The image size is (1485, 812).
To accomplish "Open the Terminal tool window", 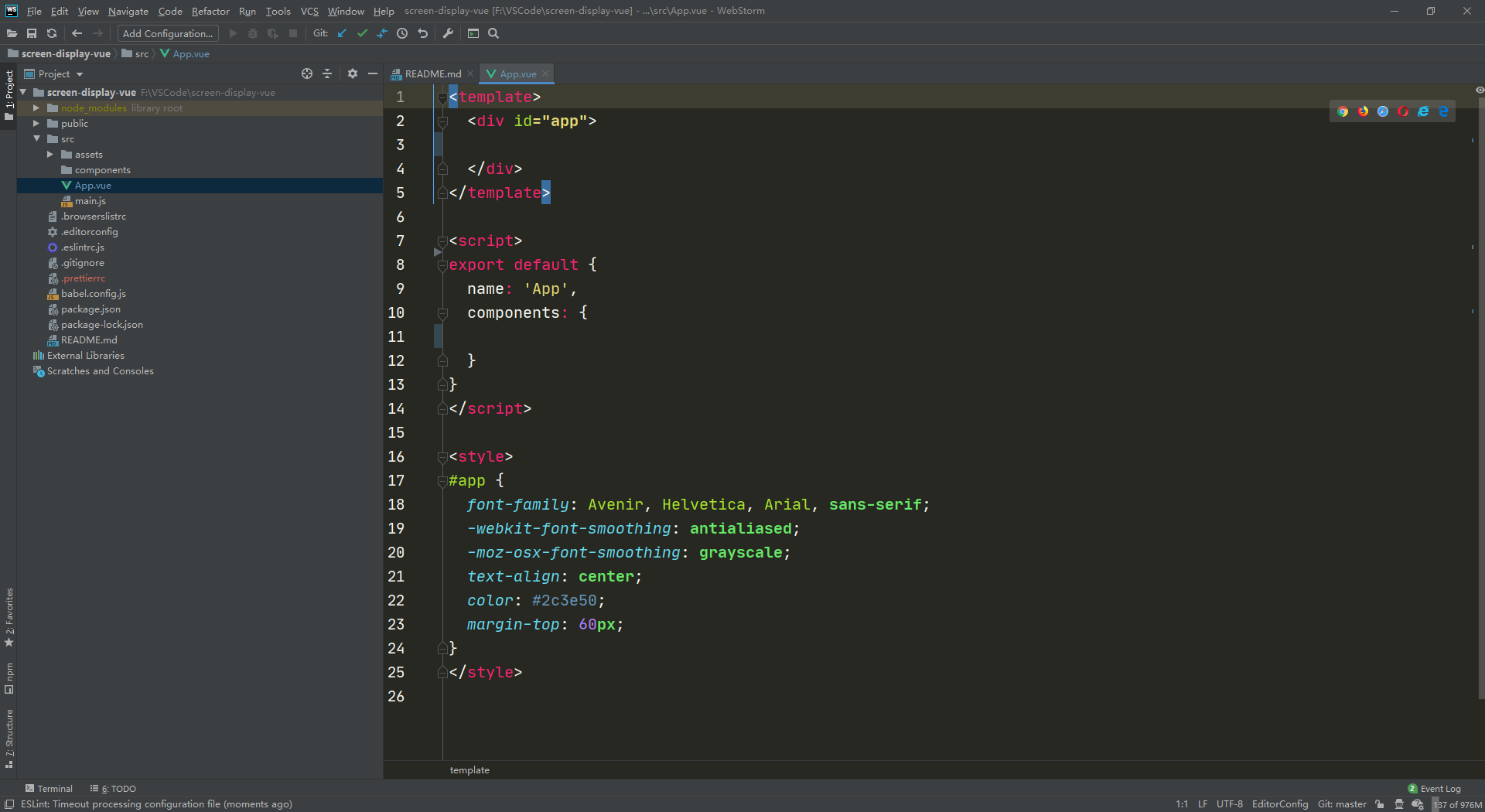I will 49,789.
